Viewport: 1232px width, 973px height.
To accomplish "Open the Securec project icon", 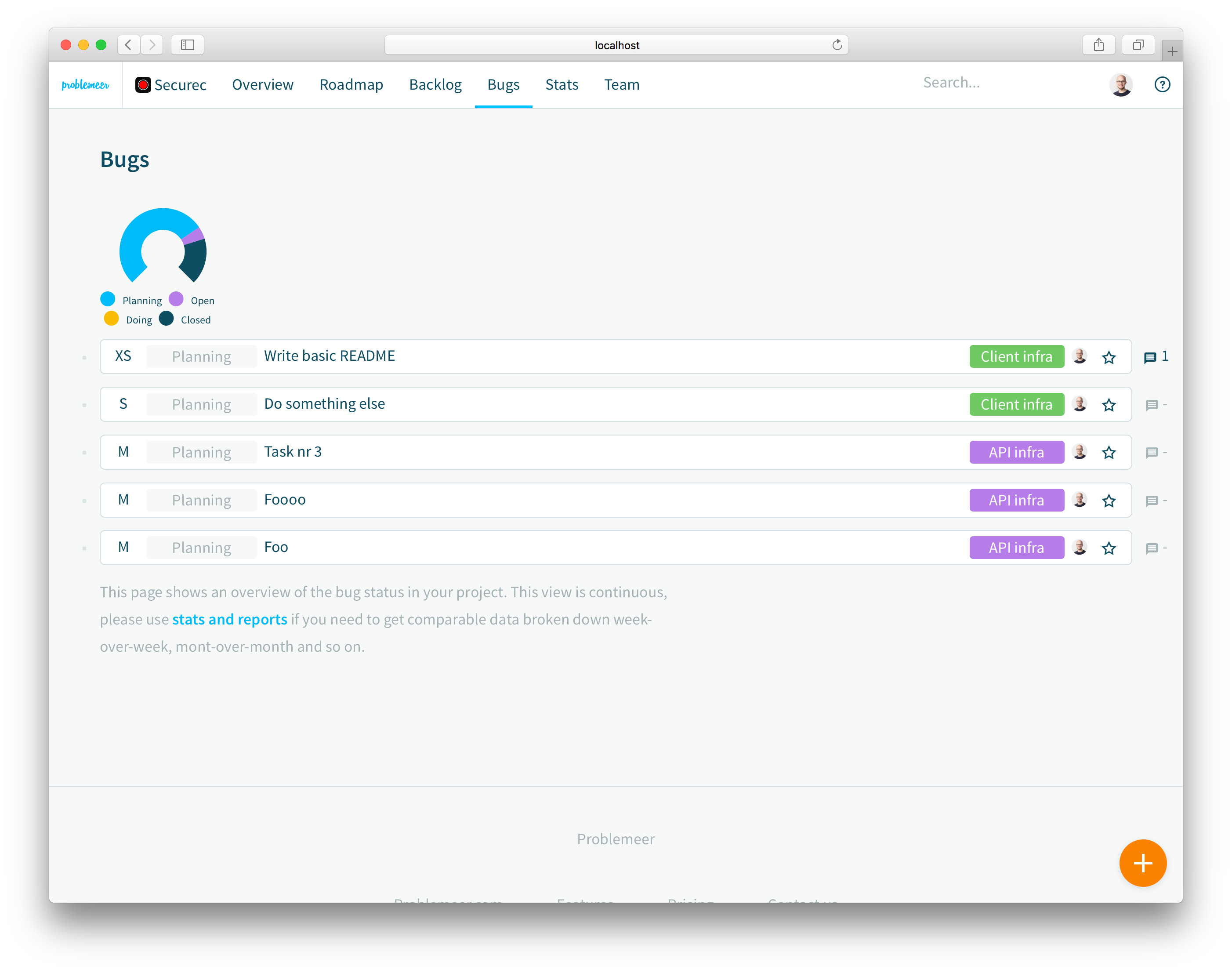I will pyautogui.click(x=143, y=85).
